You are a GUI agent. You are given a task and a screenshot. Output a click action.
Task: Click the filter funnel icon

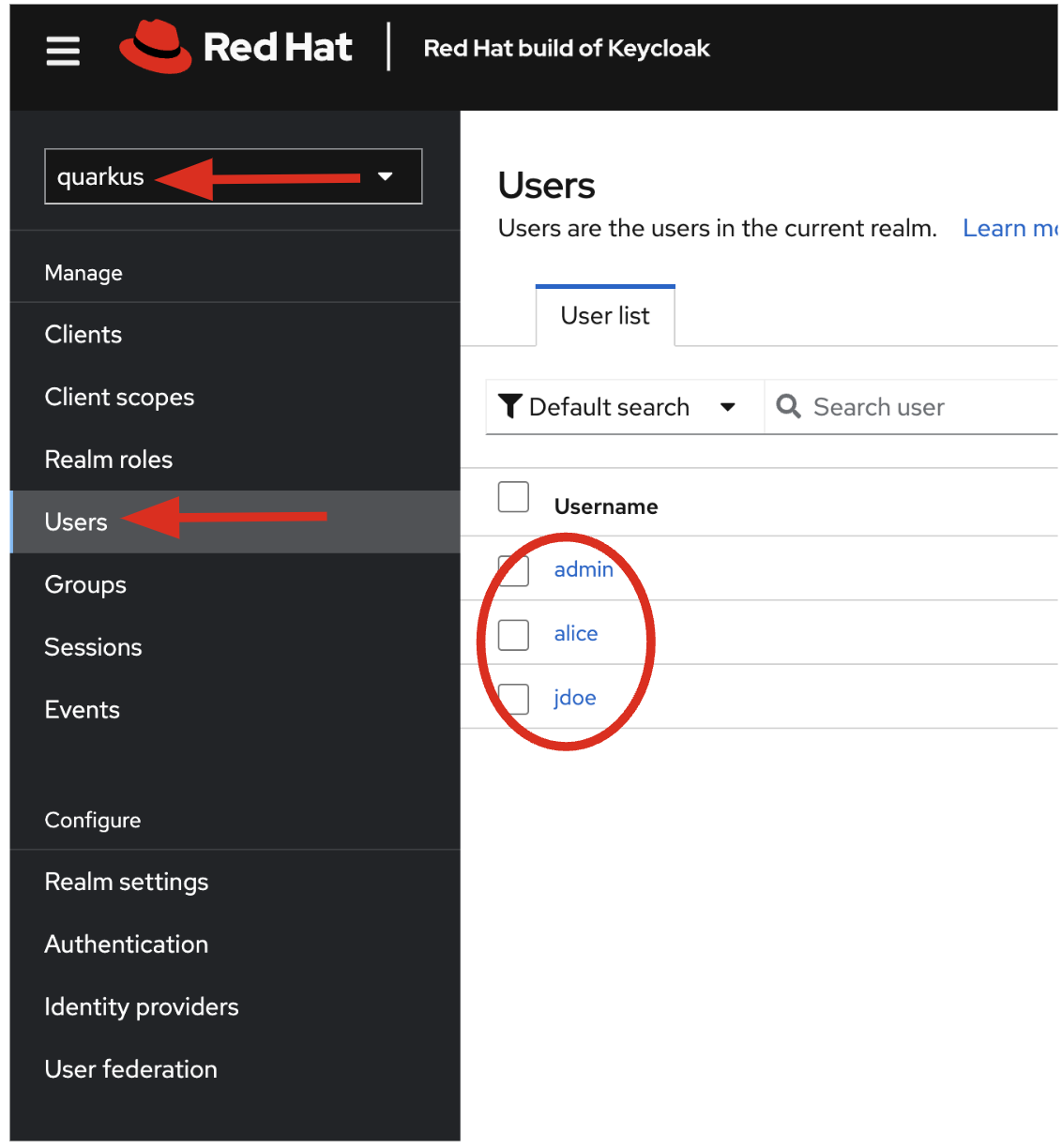tap(509, 406)
